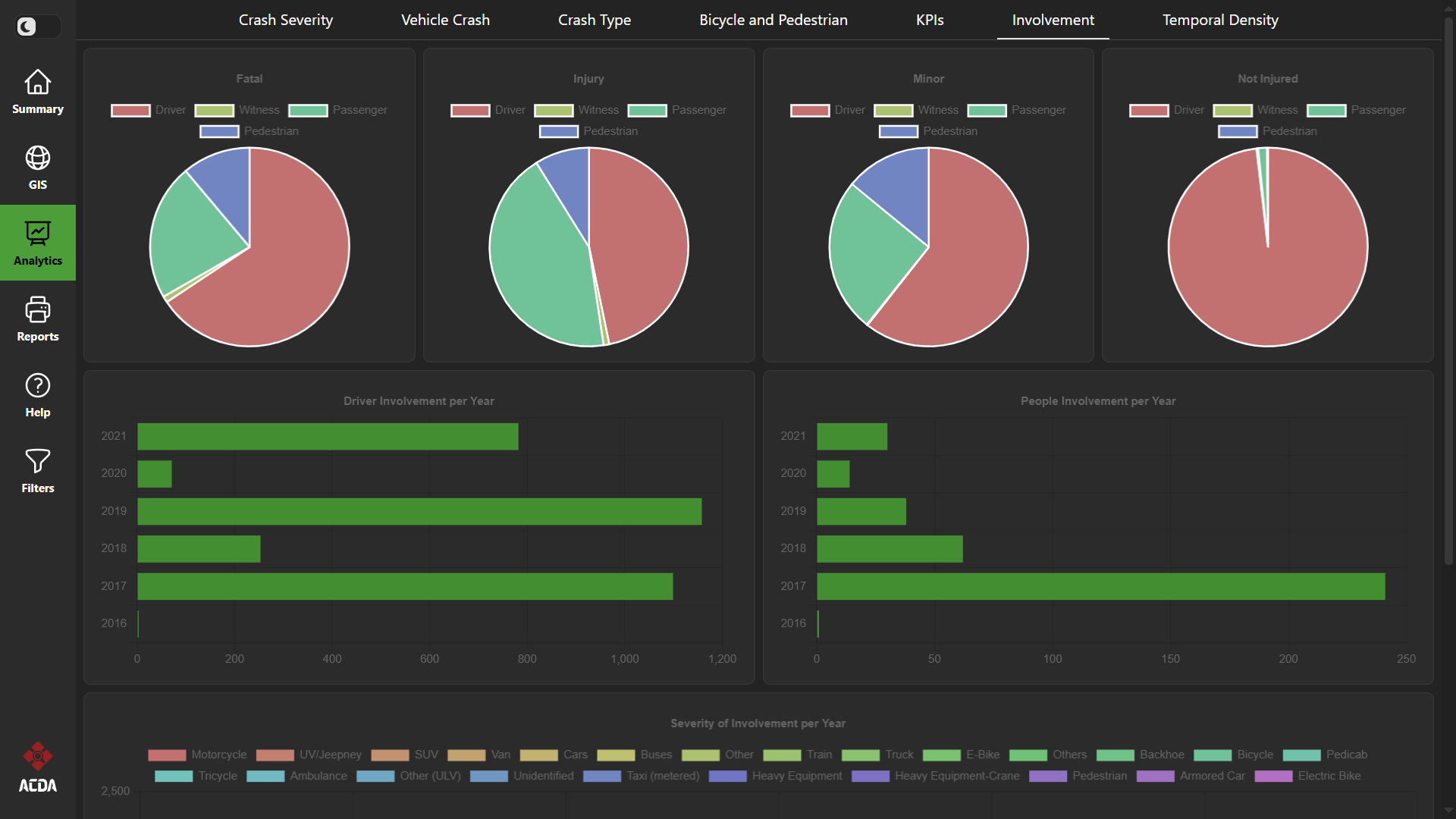The image size is (1456, 819).
Task: Open the KPIs tab
Action: (x=930, y=20)
